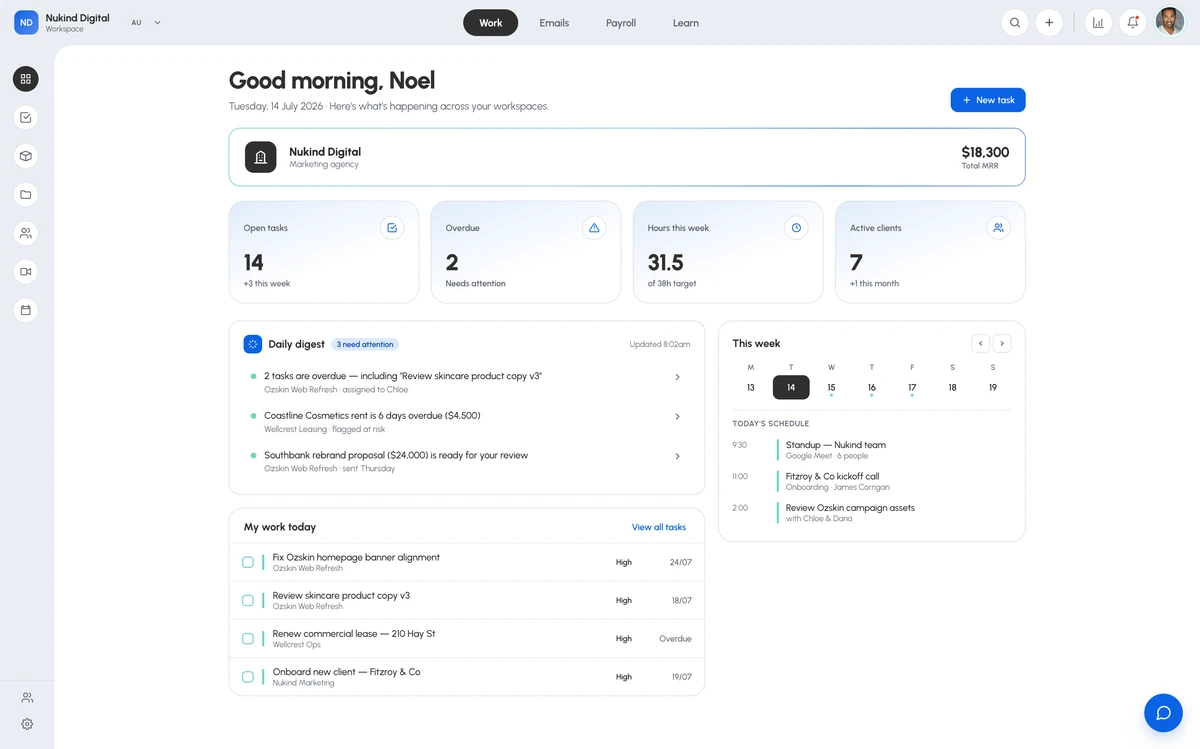
Task: Select Tuesday 14 in week calendar
Action: 791,387
